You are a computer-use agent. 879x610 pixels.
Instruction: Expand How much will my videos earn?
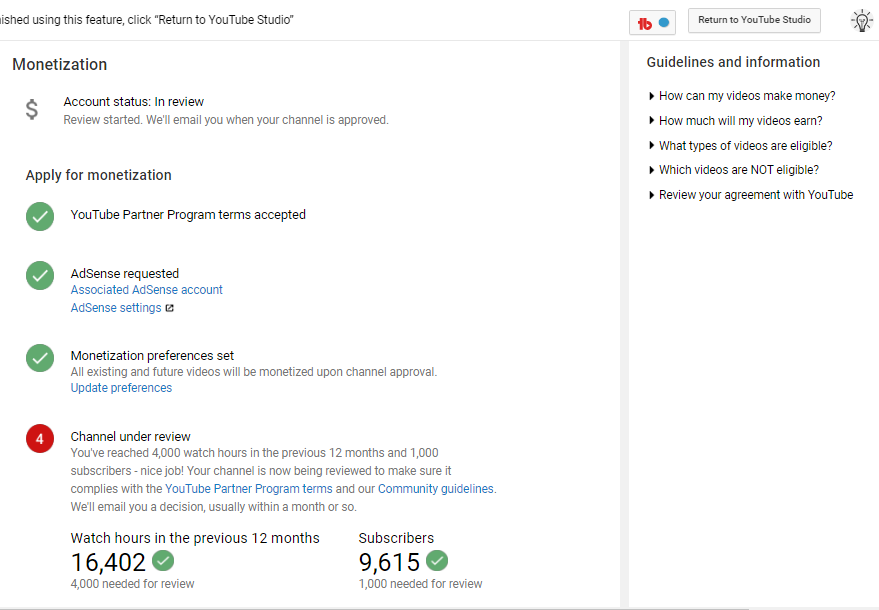pos(735,121)
